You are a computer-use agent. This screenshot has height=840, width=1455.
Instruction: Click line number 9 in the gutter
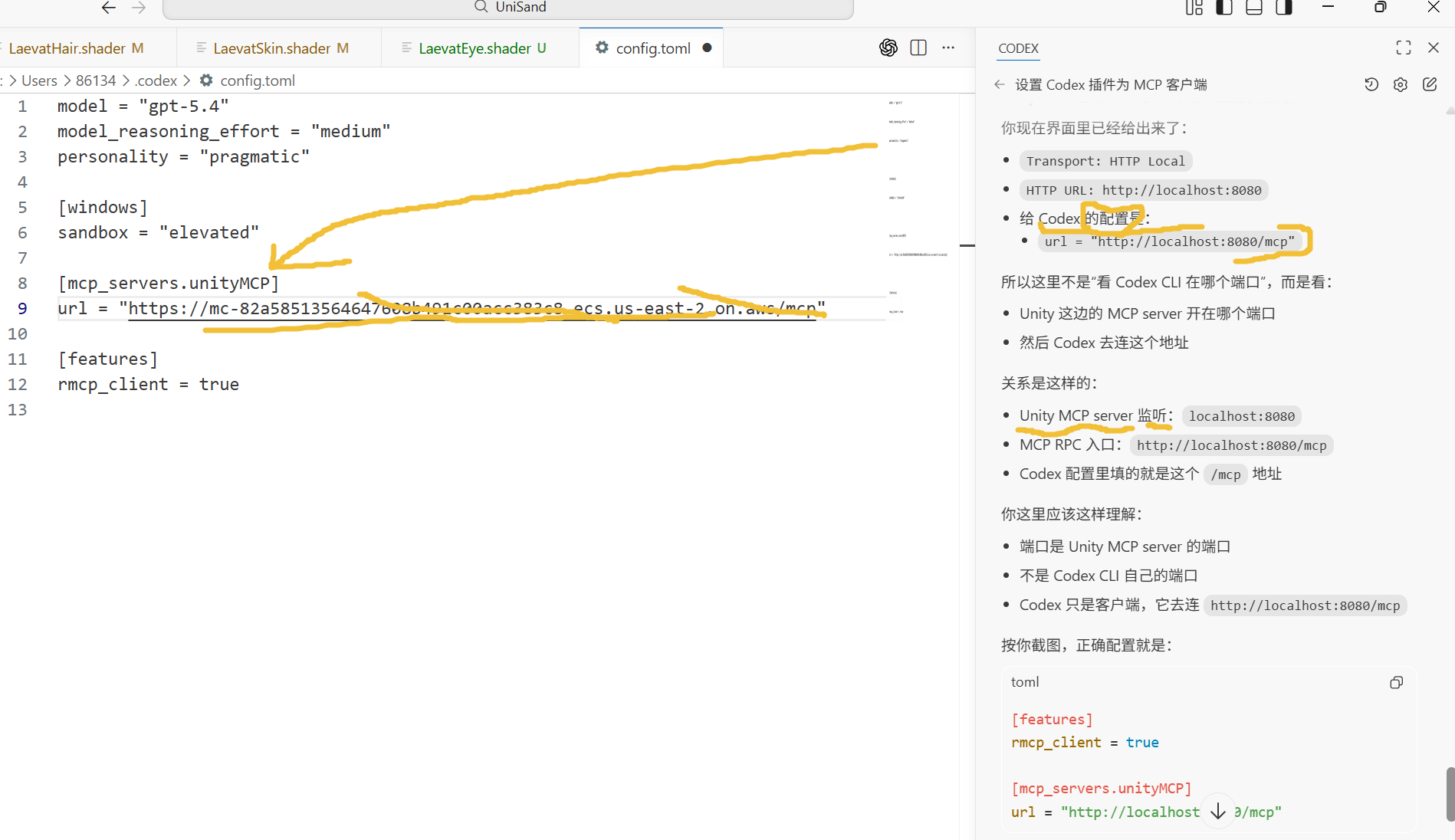pos(22,308)
